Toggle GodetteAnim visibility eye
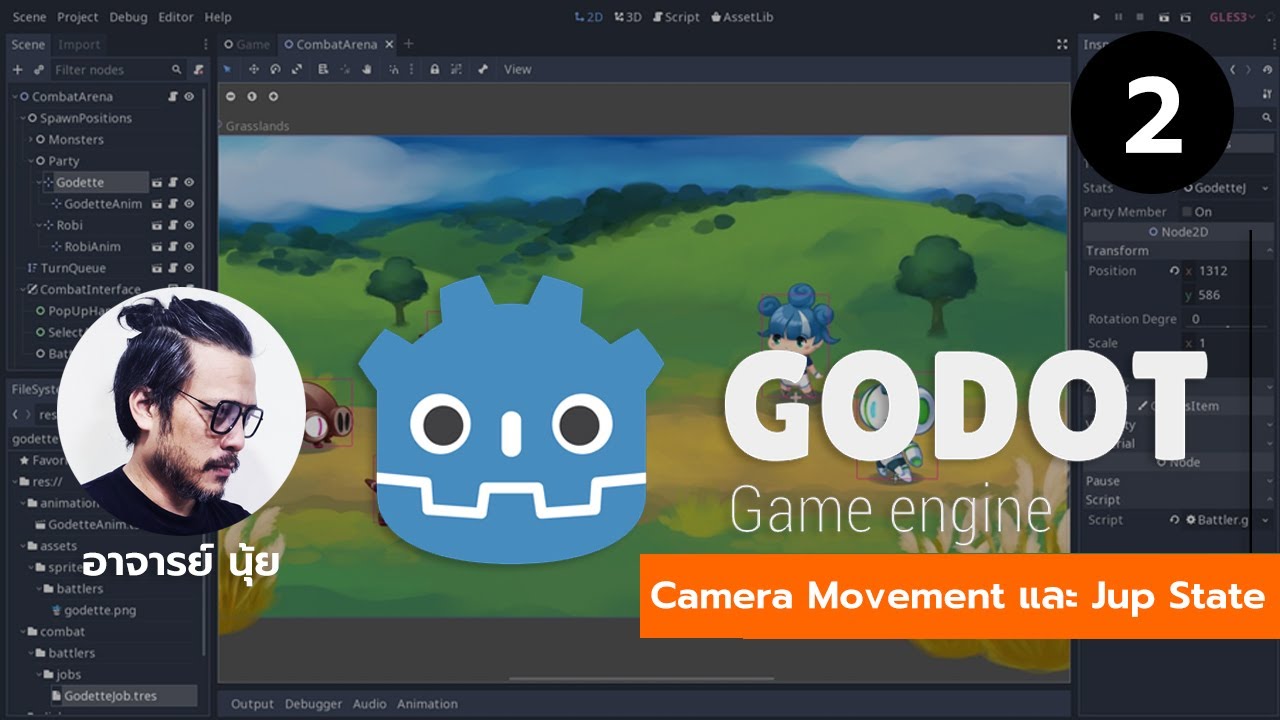This screenshot has height=720, width=1280. 189,204
